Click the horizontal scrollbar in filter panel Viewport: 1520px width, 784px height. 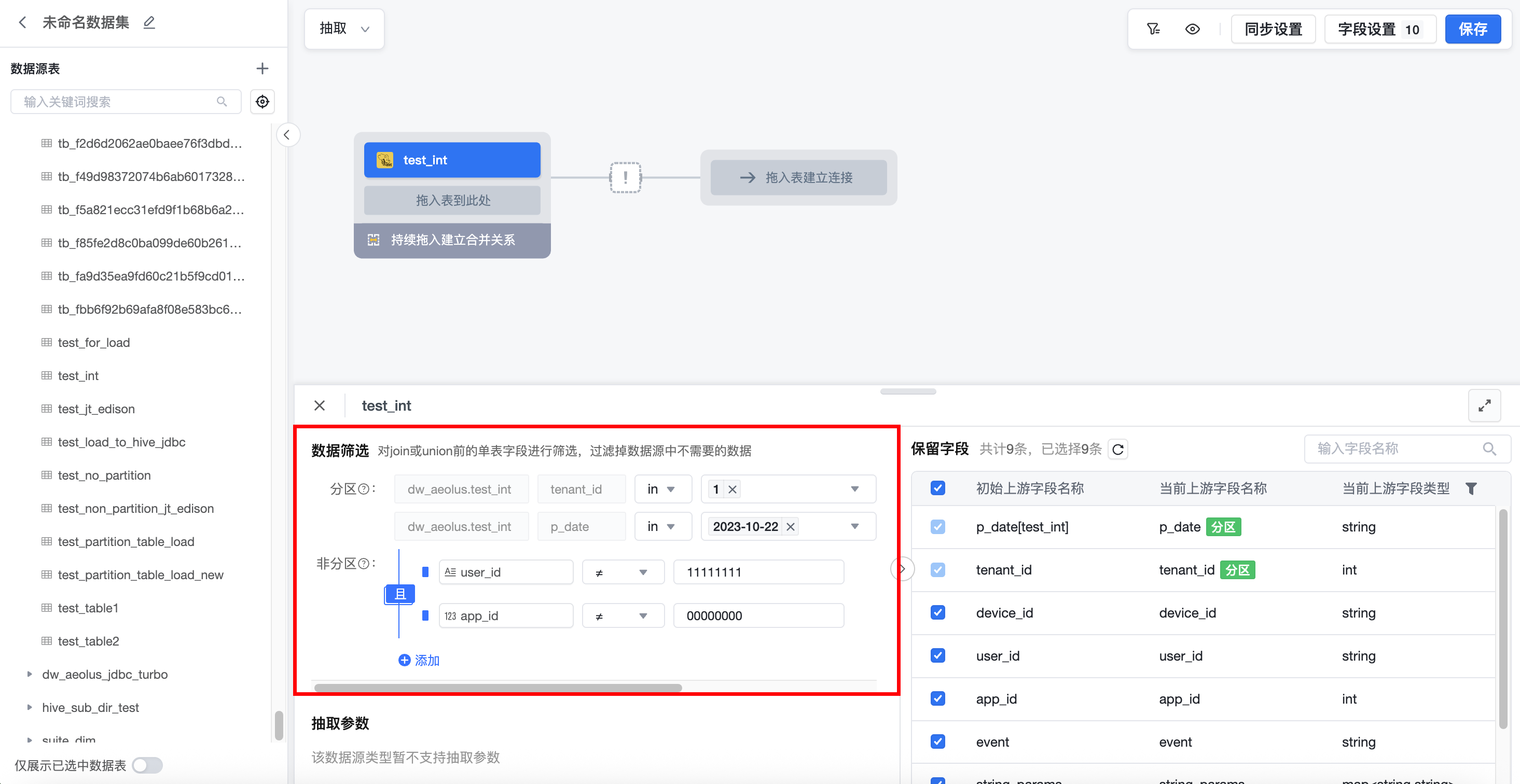tap(498, 688)
